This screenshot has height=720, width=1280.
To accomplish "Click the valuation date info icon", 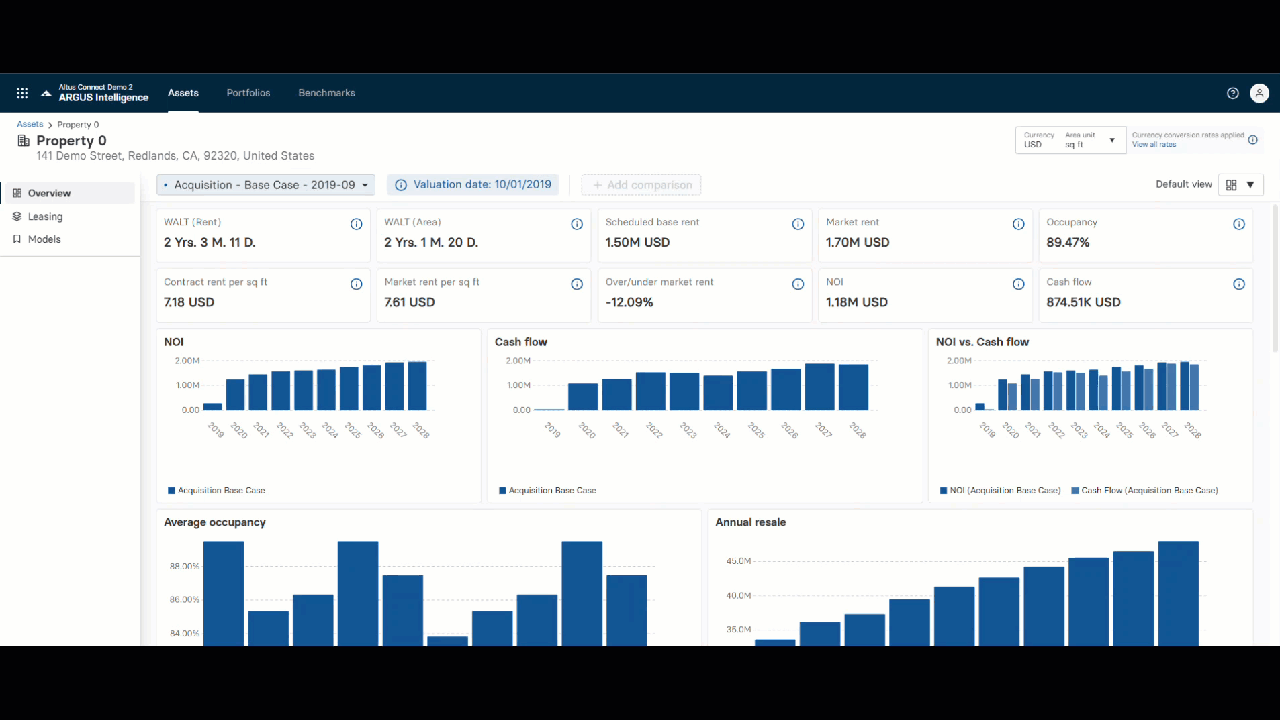I will pos(401,184).
